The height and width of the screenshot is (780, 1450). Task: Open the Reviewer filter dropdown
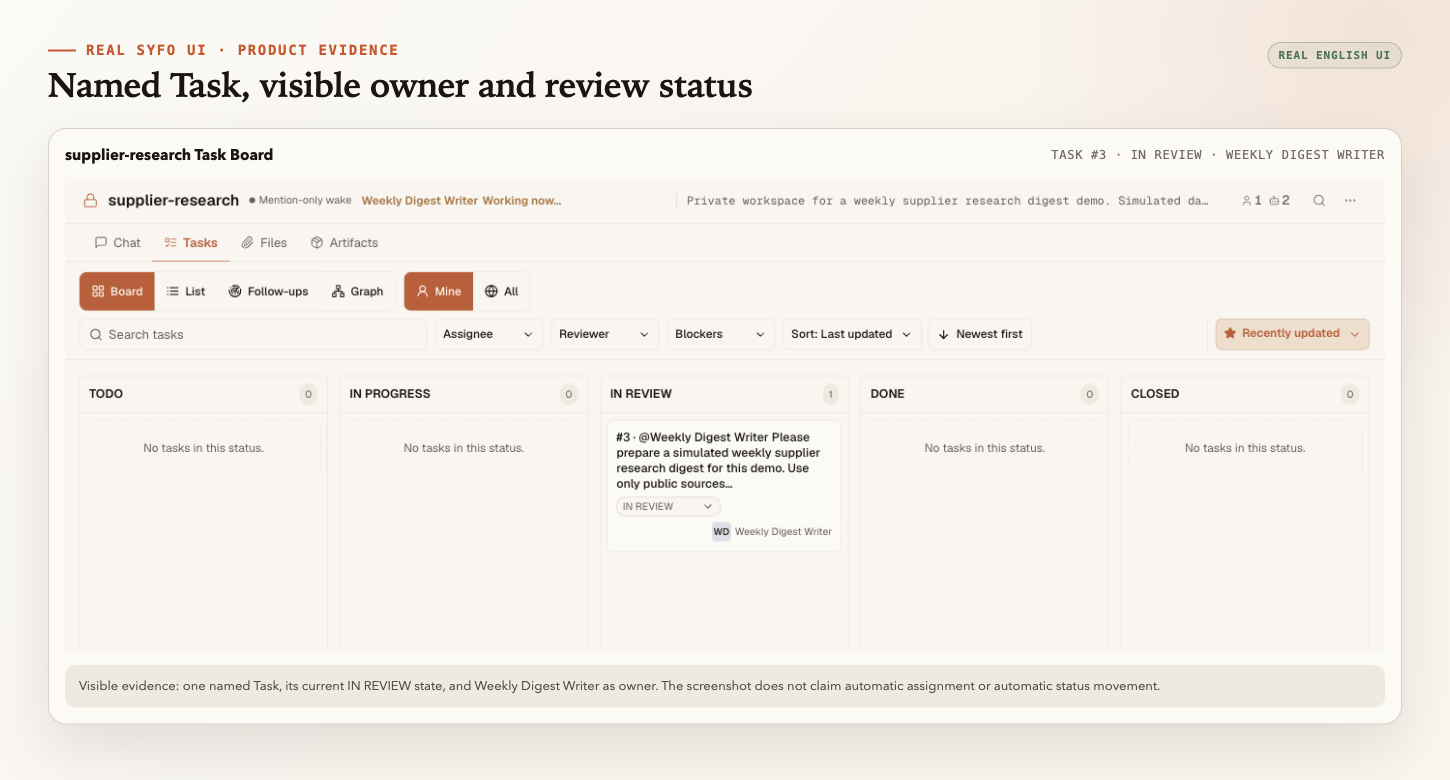point(605,334)
